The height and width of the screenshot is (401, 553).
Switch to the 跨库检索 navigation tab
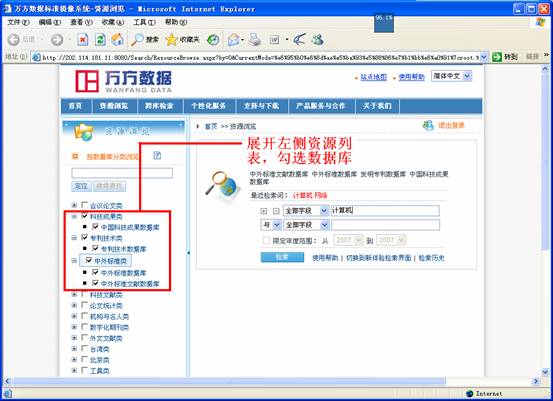coord(159,106)
